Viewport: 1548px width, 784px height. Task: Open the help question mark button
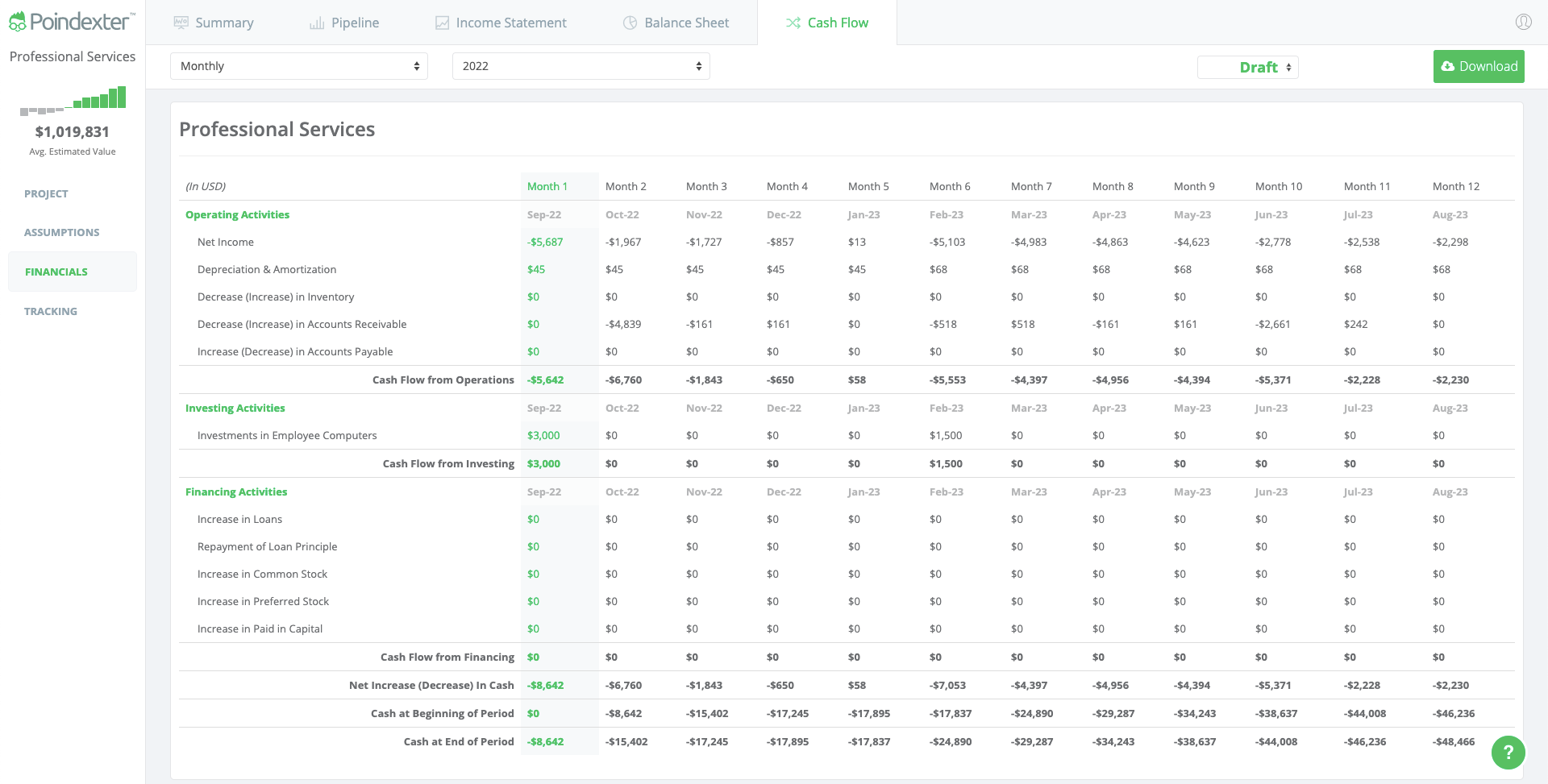[1508, 753]
